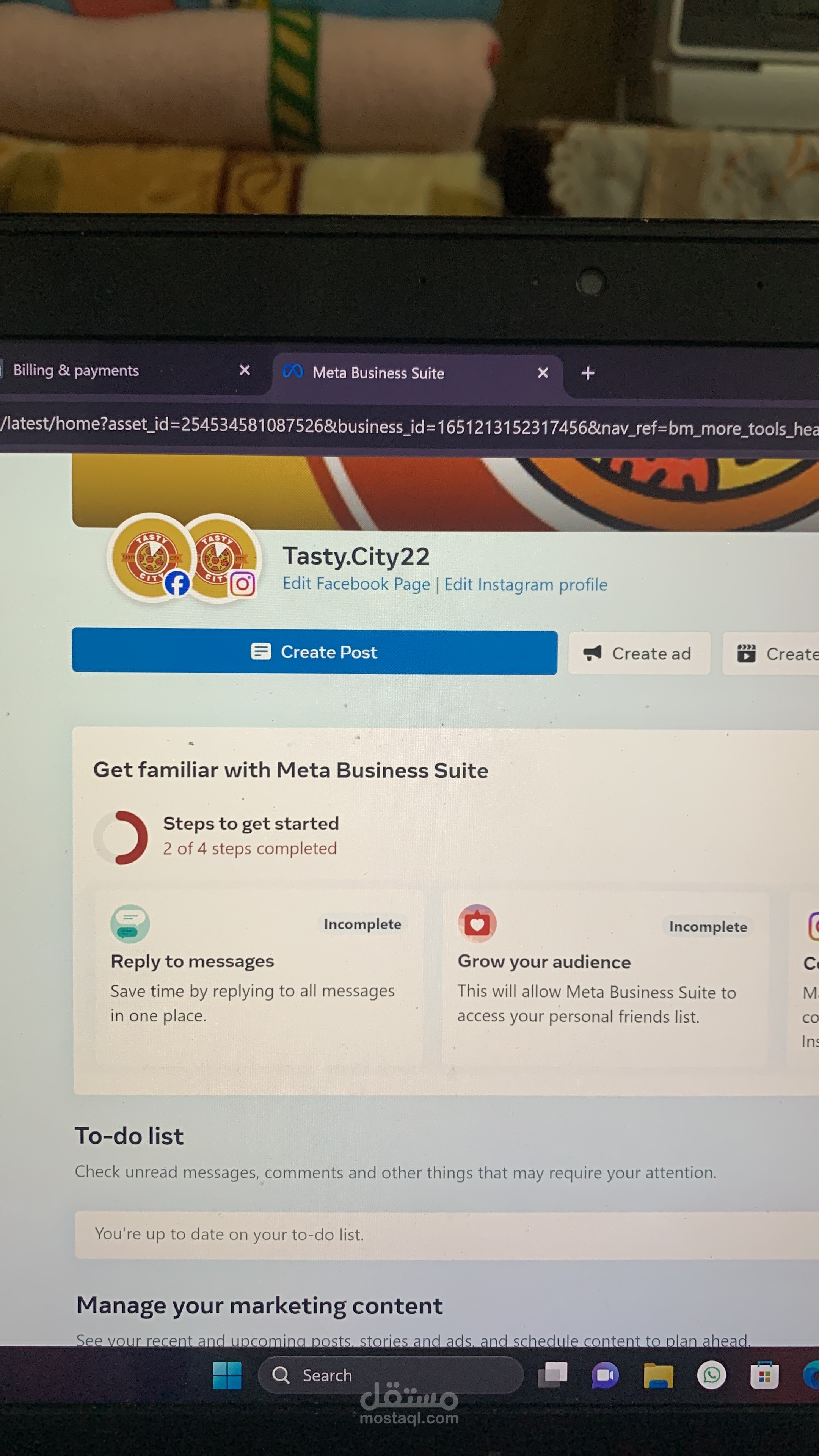This screenshot has width=819, height=1456.
Task: Click the Steps to get started title
Action: 251,824
